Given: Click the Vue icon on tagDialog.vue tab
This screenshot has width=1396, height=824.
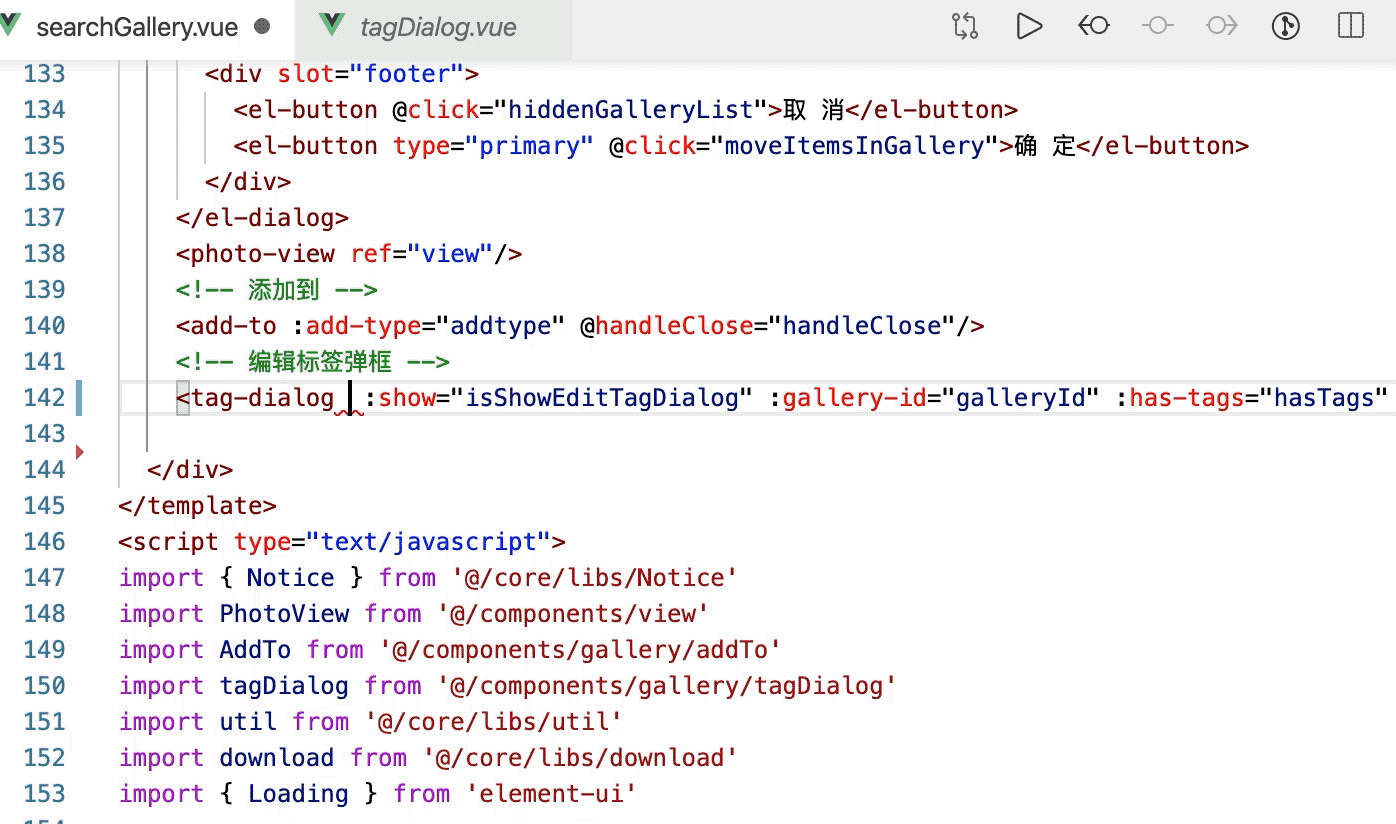Looking at the screenshot, I should pyautogui.click(x=331, y=27).
